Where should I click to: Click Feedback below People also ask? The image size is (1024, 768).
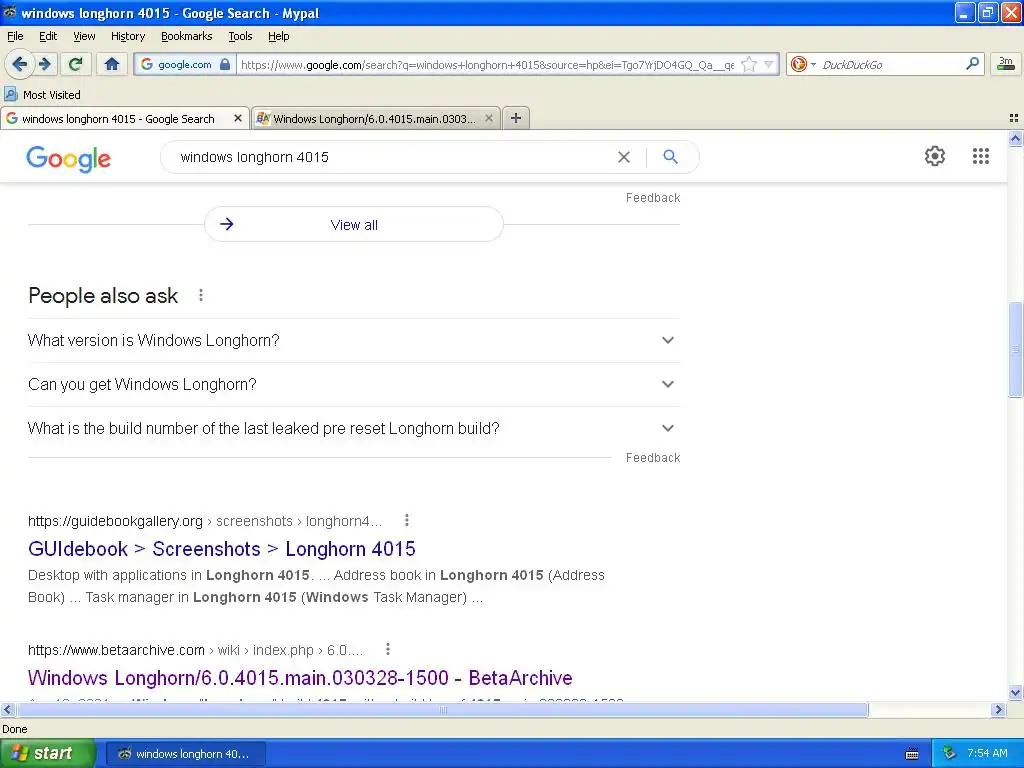[652, 458]
